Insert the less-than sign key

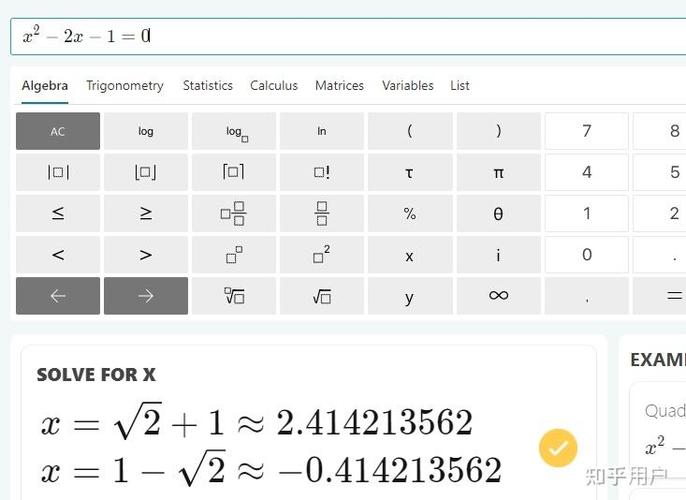click(58, 255)
